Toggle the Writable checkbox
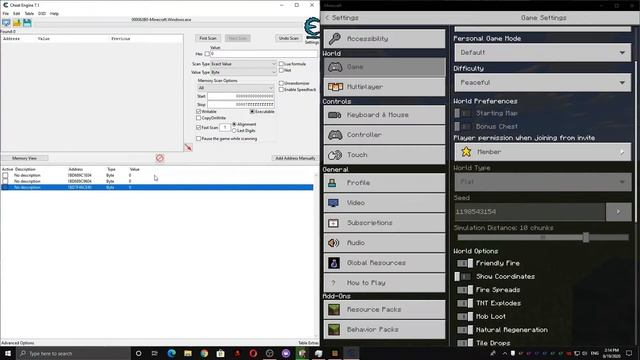Image resolution: width=640 pixels, height=360 pixels. pos(199,111)
